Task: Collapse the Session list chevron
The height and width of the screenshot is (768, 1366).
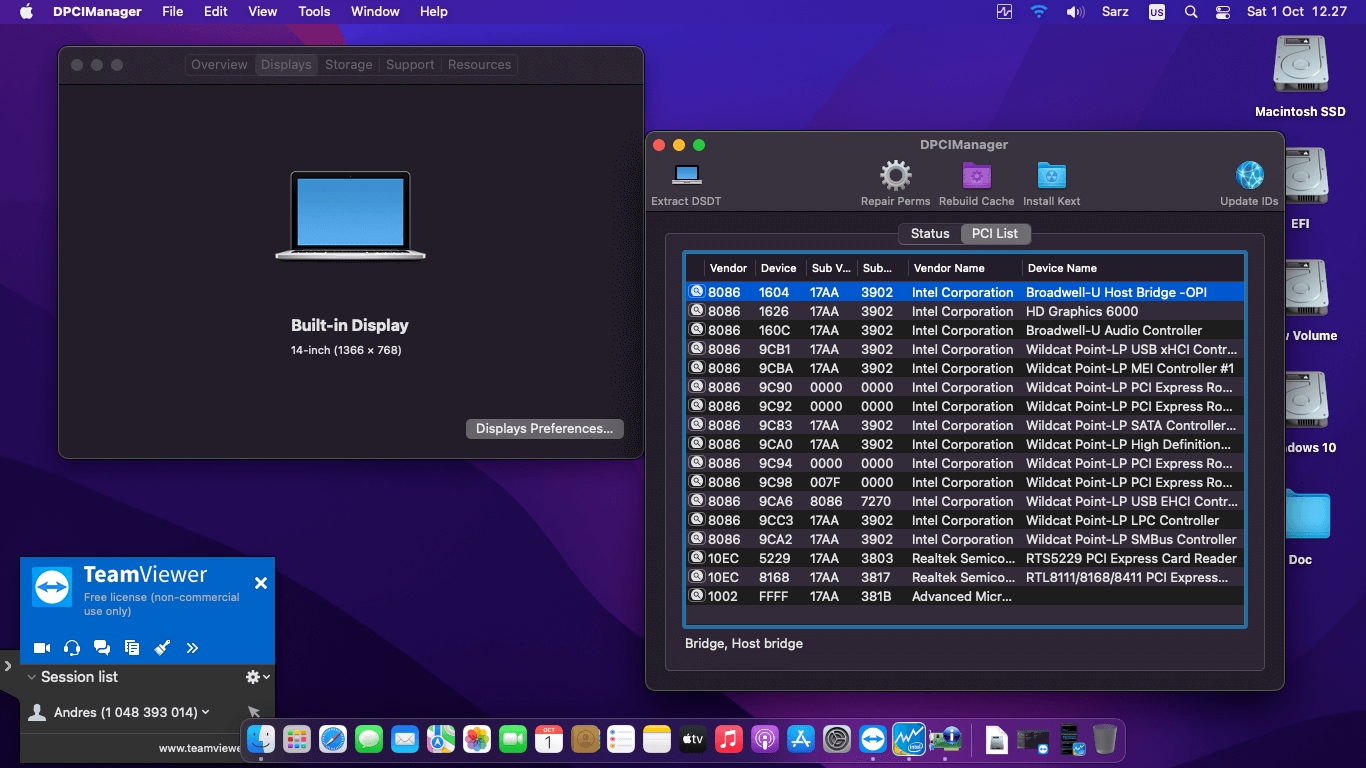Action: pos(32,677)
